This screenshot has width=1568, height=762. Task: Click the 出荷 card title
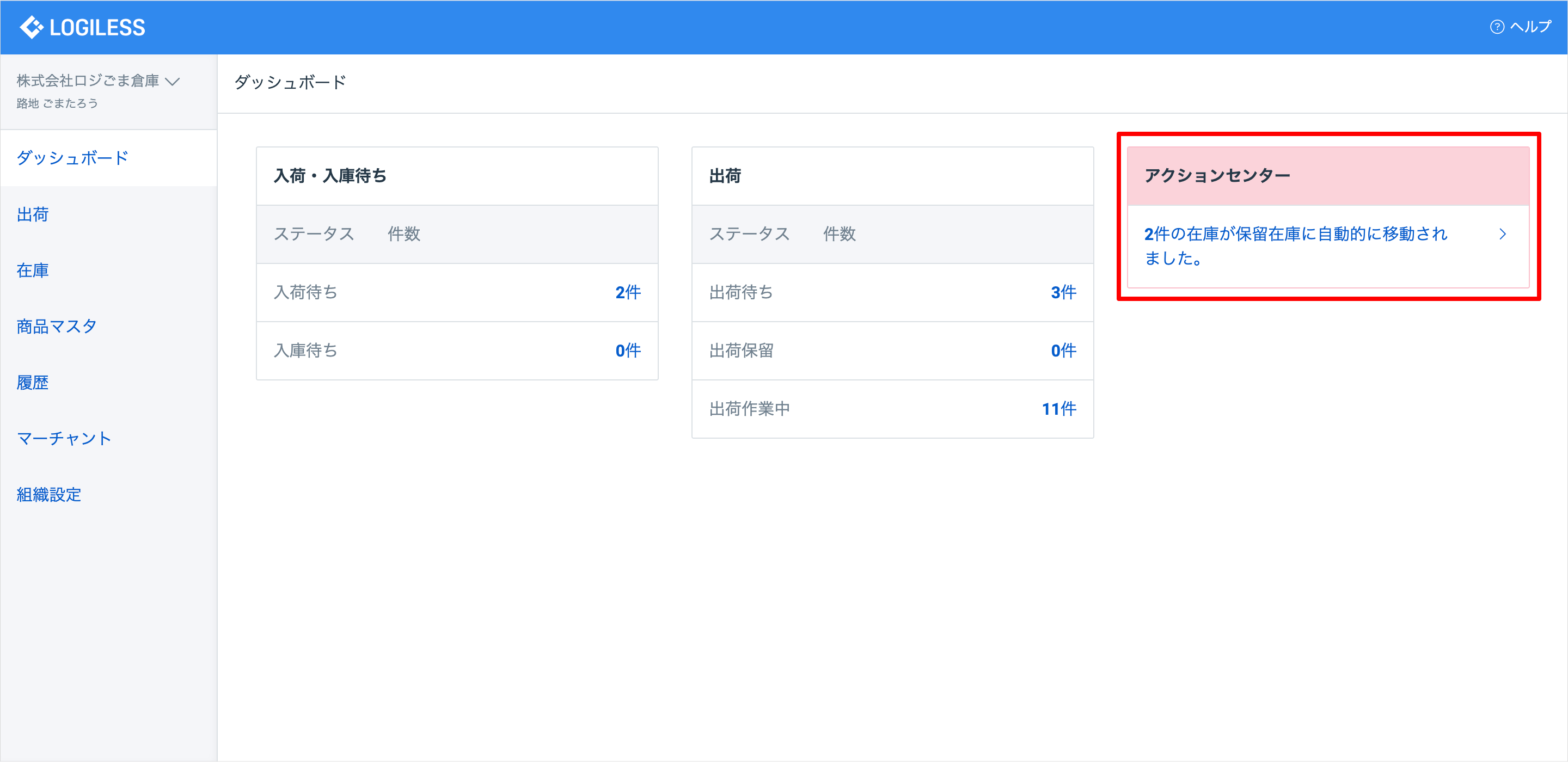[x=725, y=176]
